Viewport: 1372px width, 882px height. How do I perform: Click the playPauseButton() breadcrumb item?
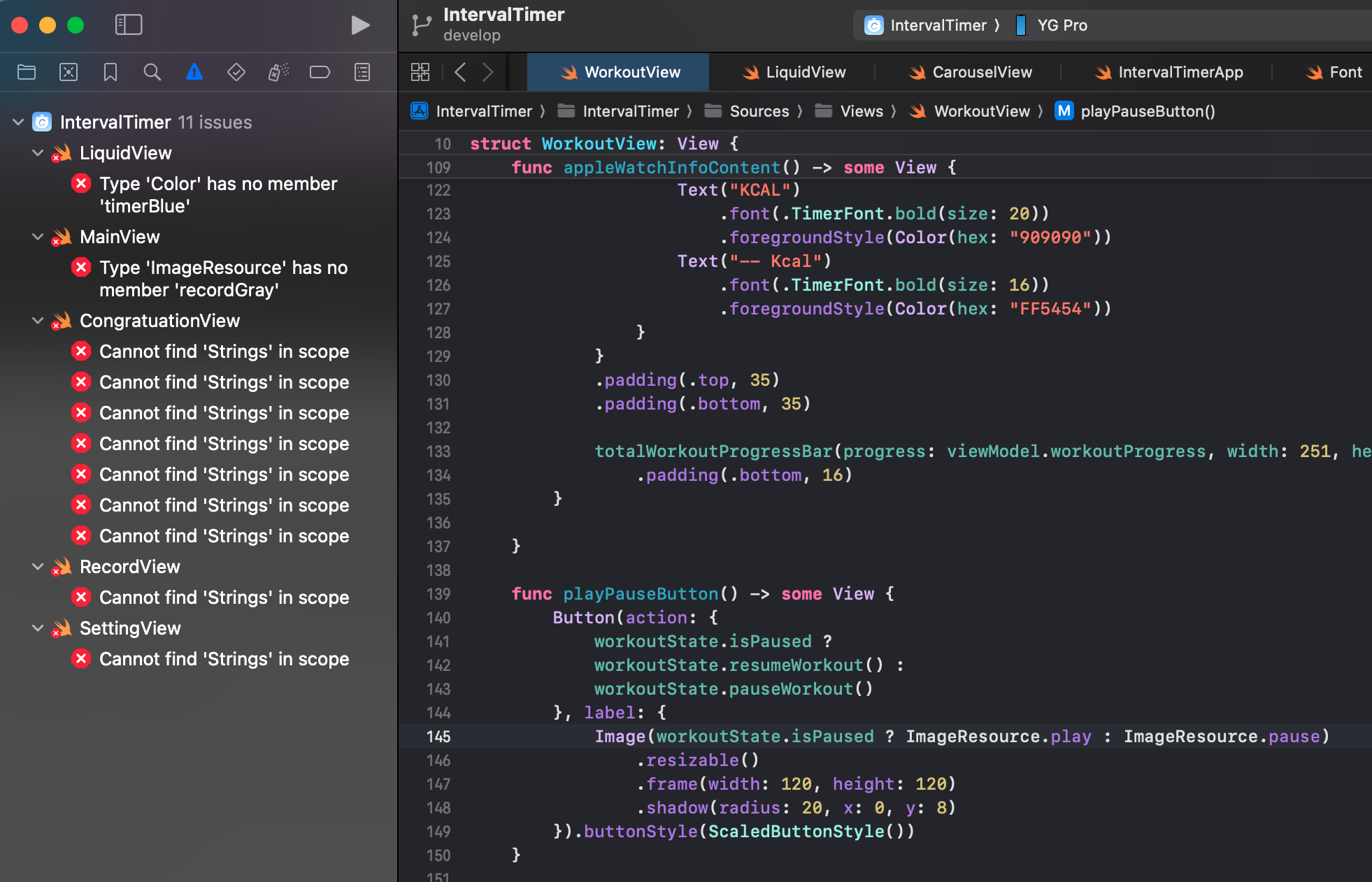tap(1147, 111)
